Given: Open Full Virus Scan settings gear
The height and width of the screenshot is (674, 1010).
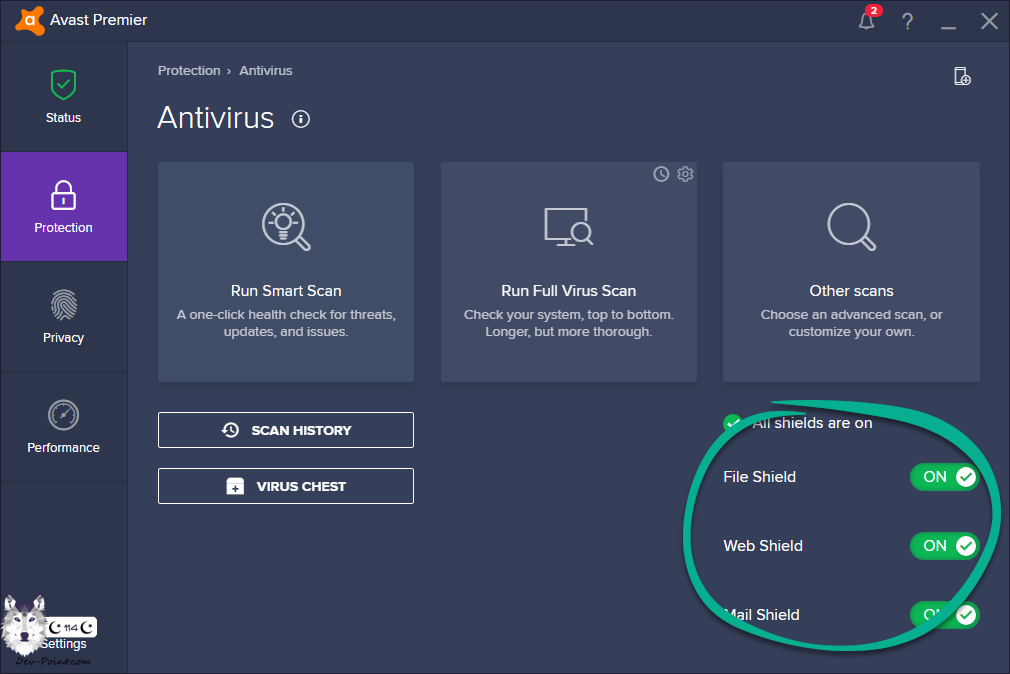Looking at the screenshot, I should [685, 174].
